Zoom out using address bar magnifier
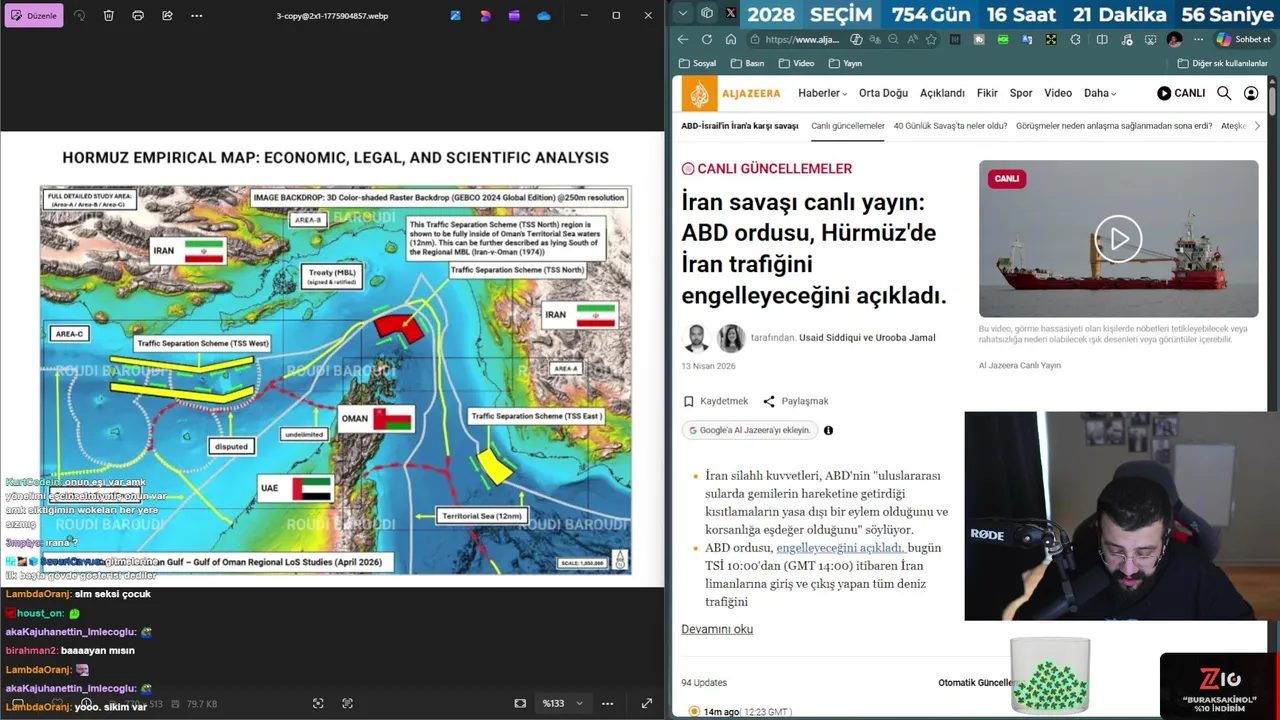The width and height of the screenshot is (1280, 720). pyautogui.click(x=893, y=40)
